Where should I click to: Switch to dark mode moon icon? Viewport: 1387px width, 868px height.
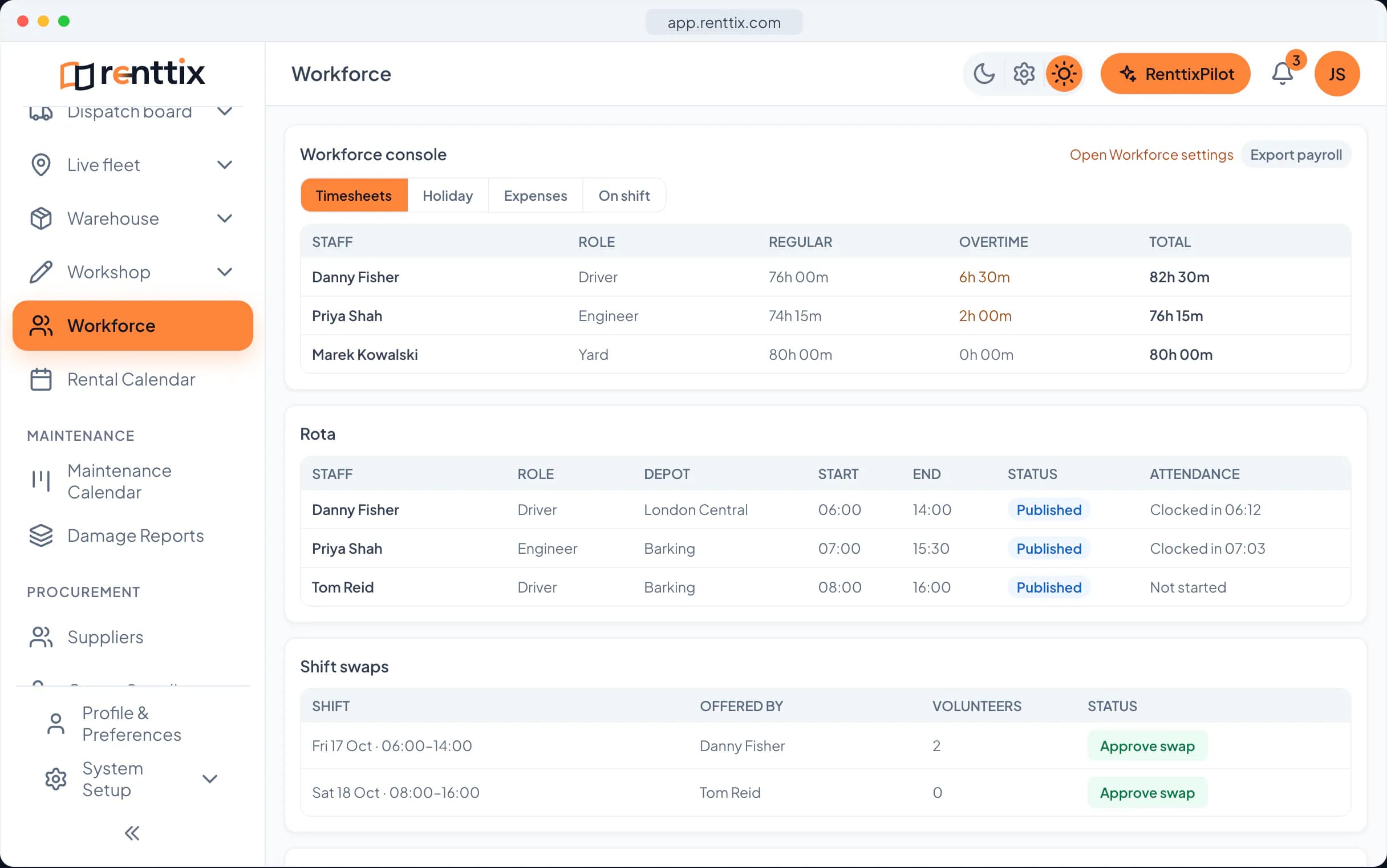click(984, 74)
